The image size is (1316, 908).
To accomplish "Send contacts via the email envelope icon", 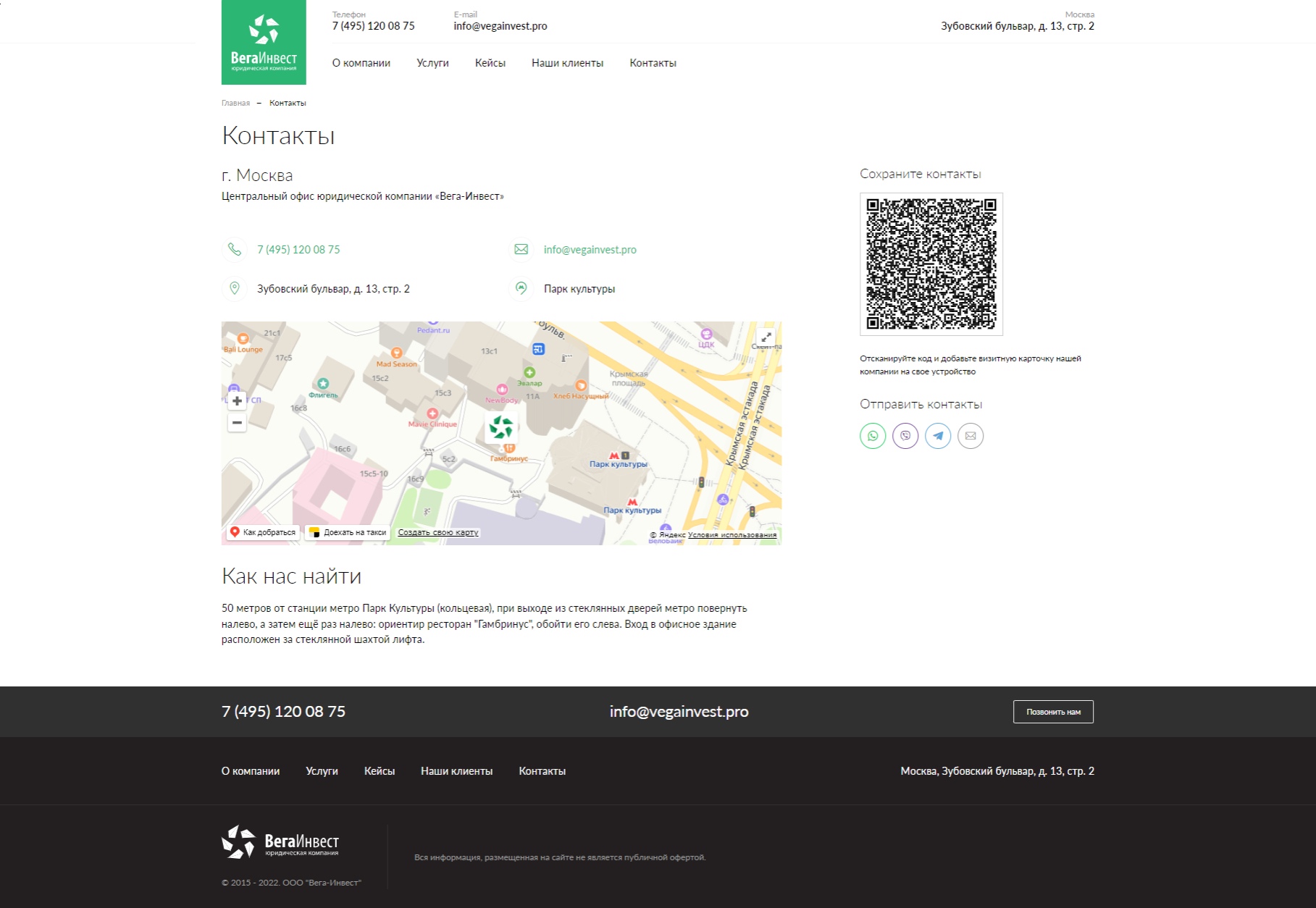I will pyautogui.click(x=971, y=436).
